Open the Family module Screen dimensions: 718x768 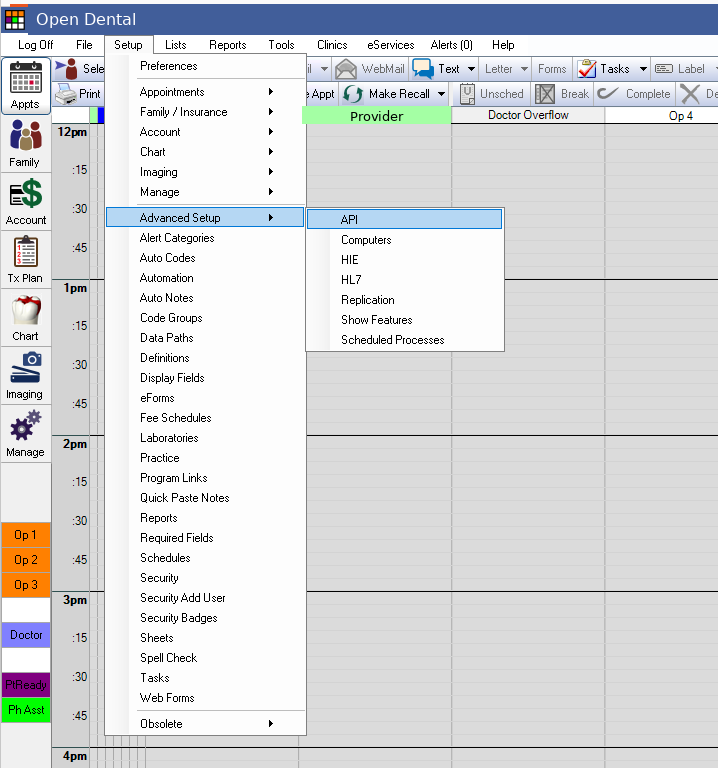25,144
